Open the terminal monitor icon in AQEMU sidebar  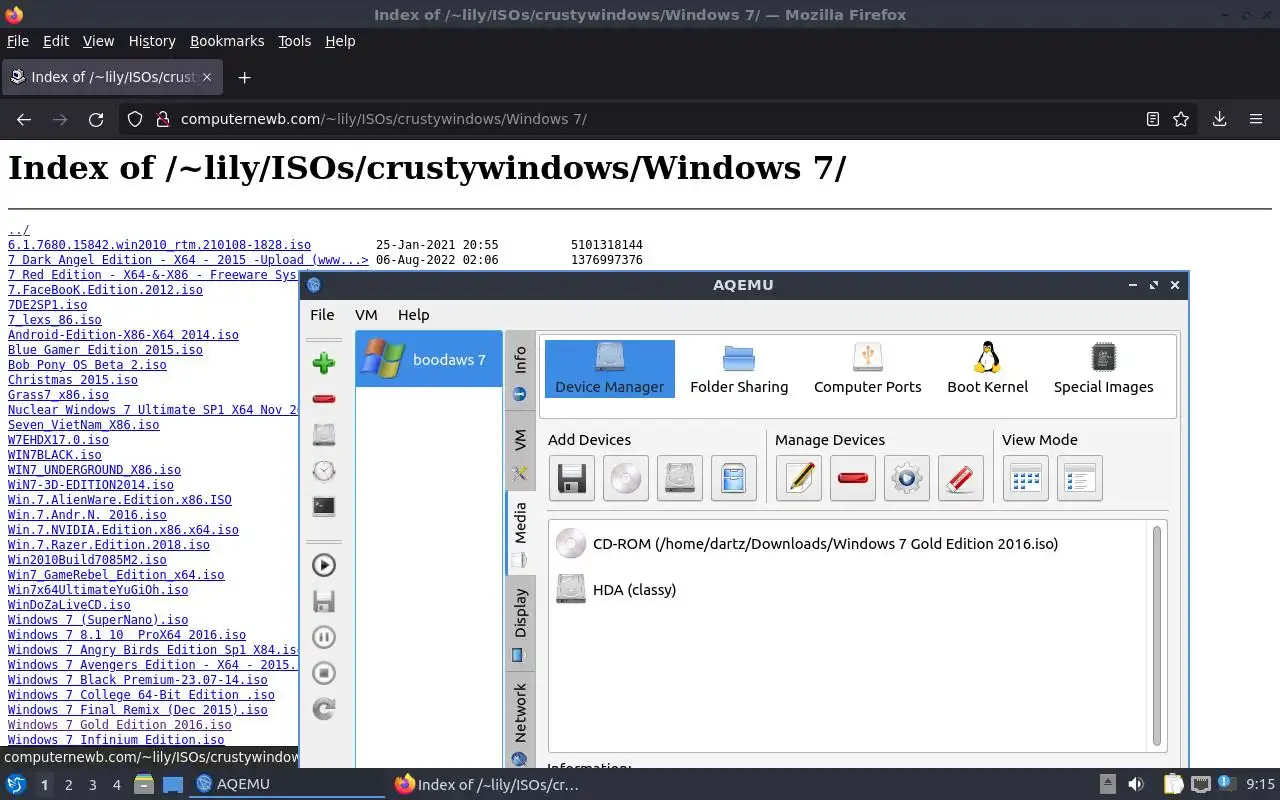tap(323, 507)
